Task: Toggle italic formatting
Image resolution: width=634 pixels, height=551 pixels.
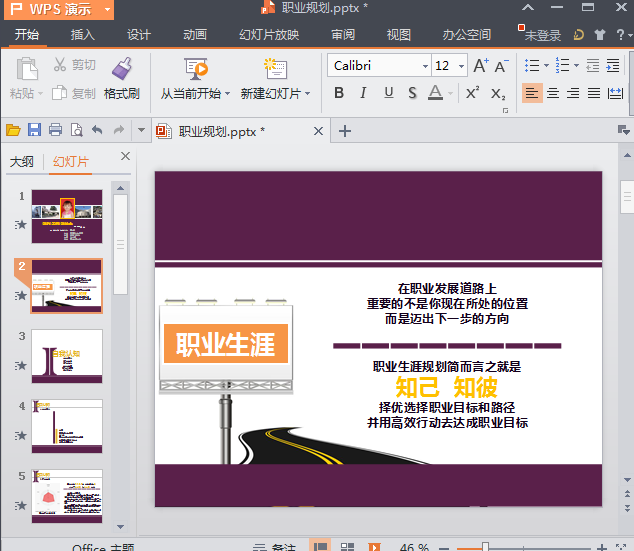Action: tap(362, 93)
